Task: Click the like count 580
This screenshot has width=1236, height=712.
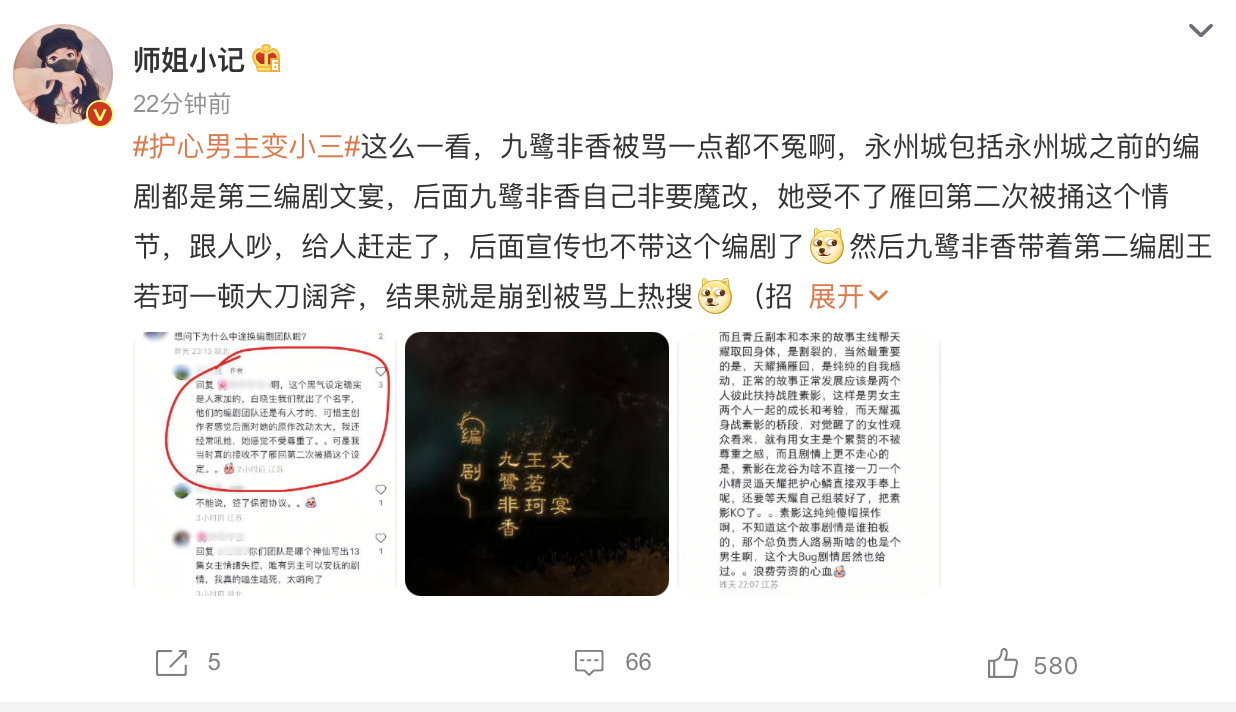Action: [x=1056, y=666]
